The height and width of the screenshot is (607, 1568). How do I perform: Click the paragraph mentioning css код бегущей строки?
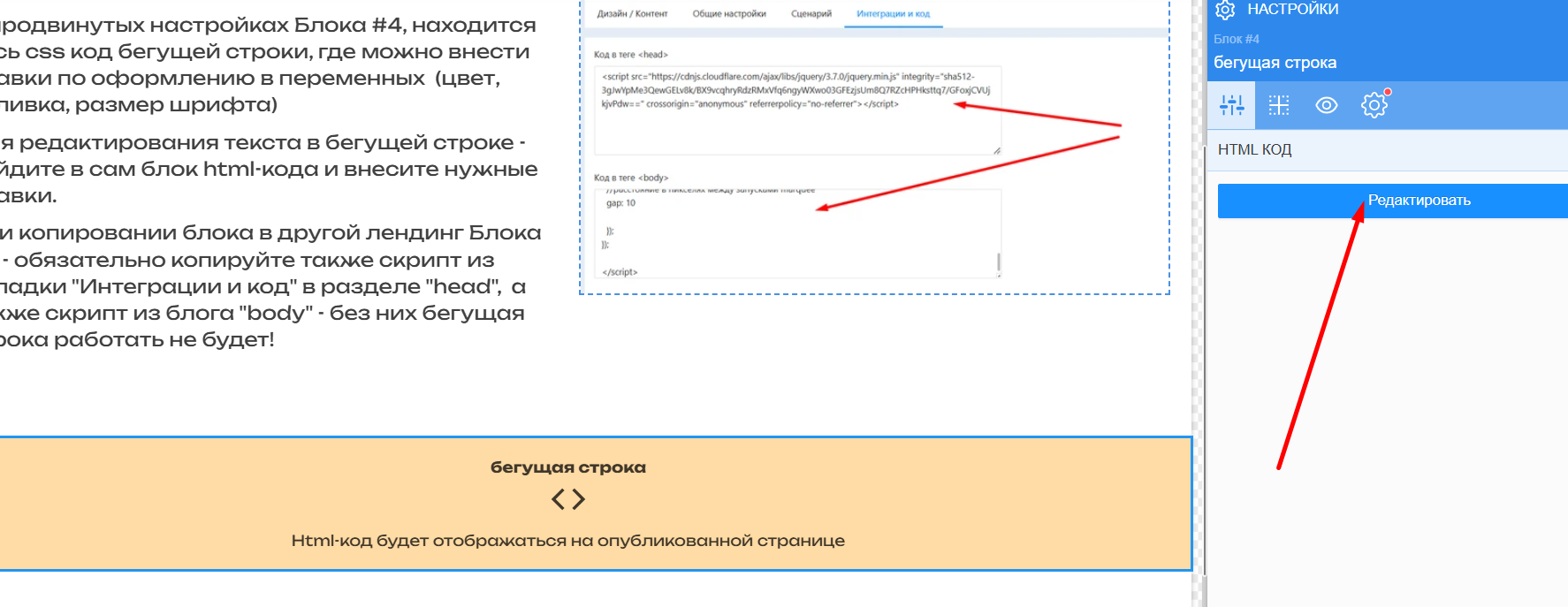coord(268,64)
